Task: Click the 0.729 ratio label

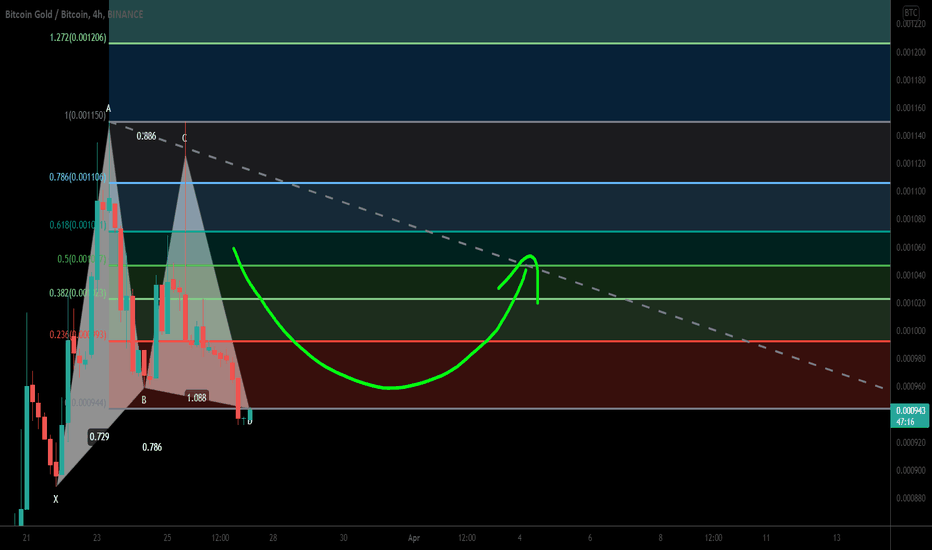Action: tap(99, 436)
